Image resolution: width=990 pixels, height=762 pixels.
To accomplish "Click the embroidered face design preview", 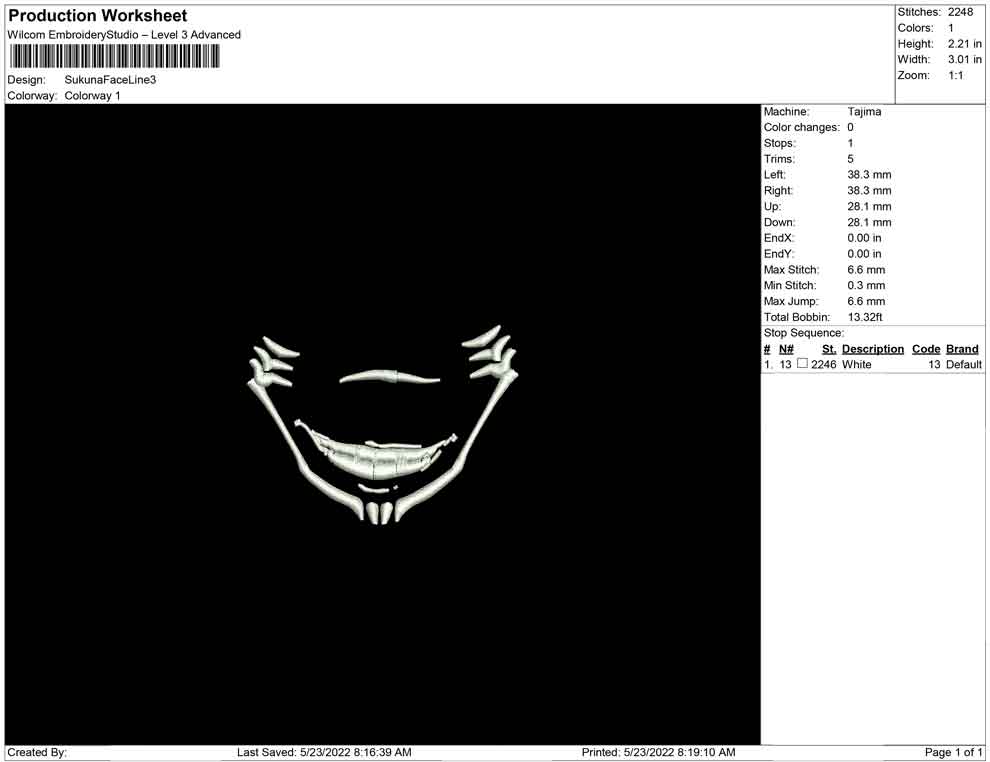I will 382,425.
